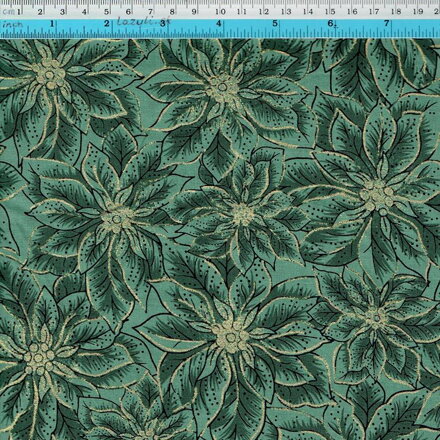The image size is (440, 440).
Task: Click the 10 cm mark on ruler
Action: [220, 12]
